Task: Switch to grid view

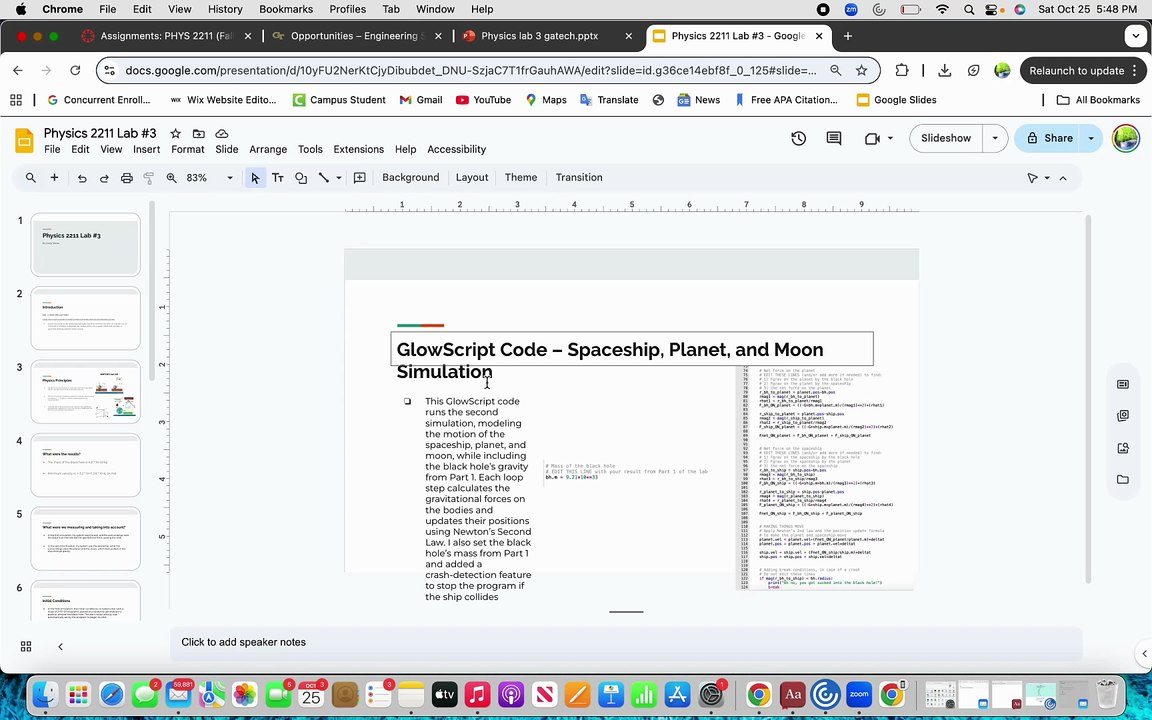Action: coord(26,647)
